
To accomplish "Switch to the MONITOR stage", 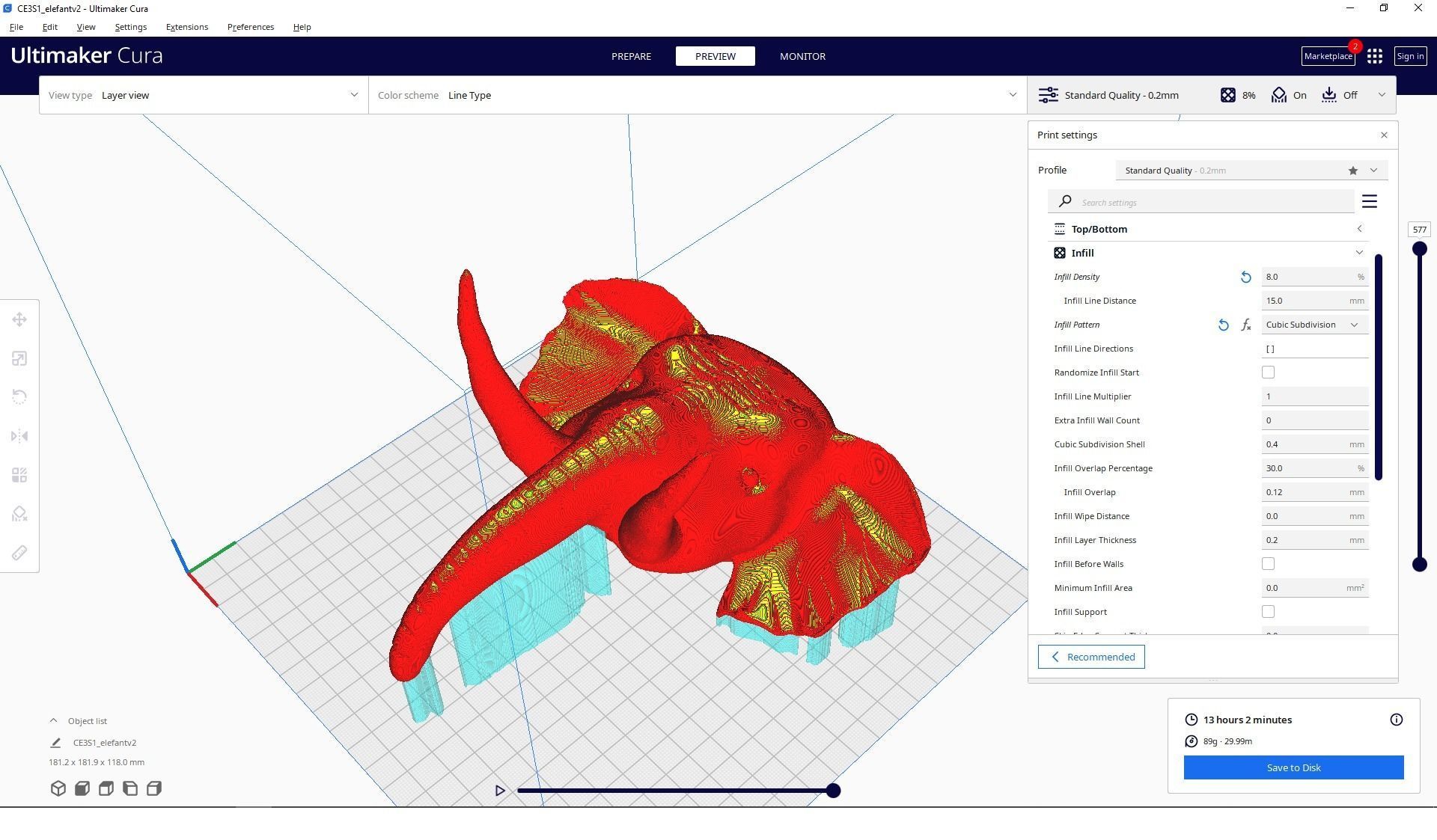I will click(802, 56).
